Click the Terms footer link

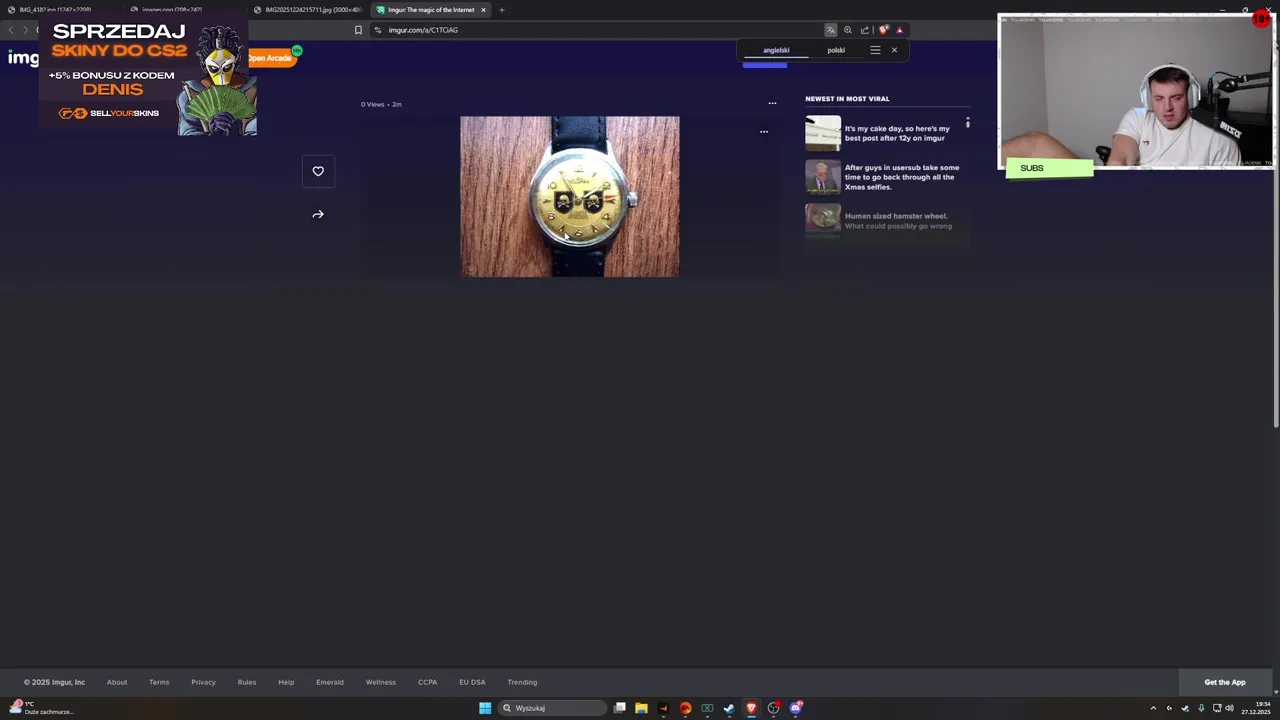point(159,682)
